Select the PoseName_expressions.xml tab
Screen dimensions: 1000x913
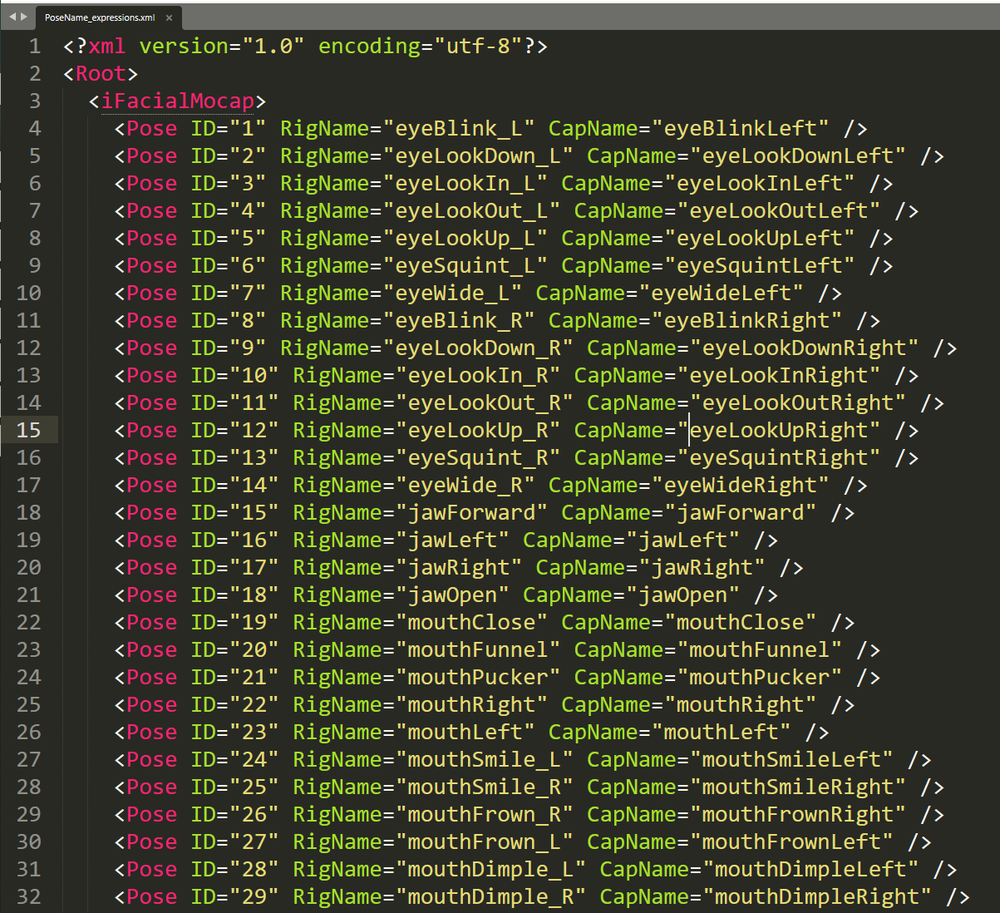coord(99,18)
